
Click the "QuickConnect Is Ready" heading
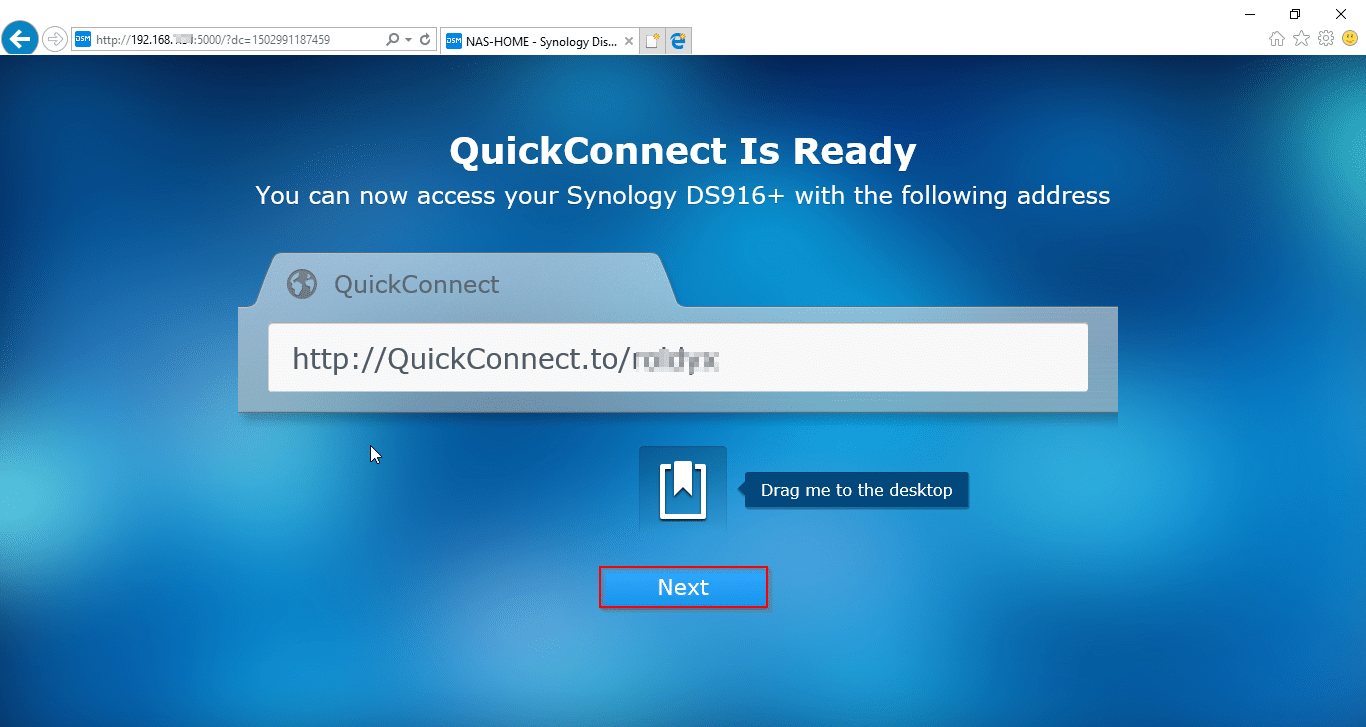tap(683, 151)
